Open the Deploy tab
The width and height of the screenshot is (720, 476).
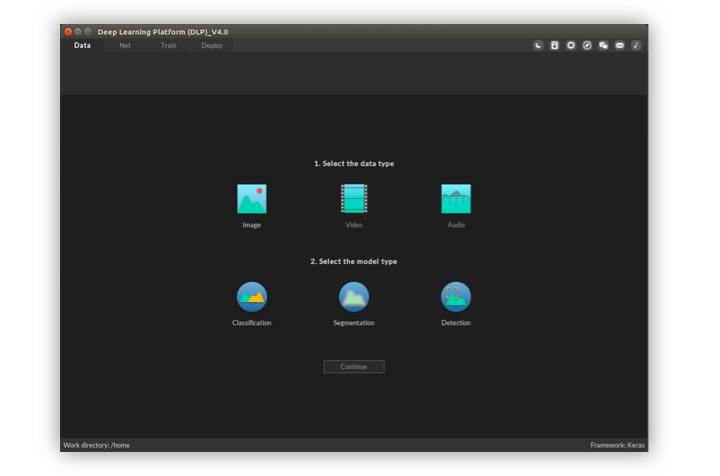[x=212, y=45]
